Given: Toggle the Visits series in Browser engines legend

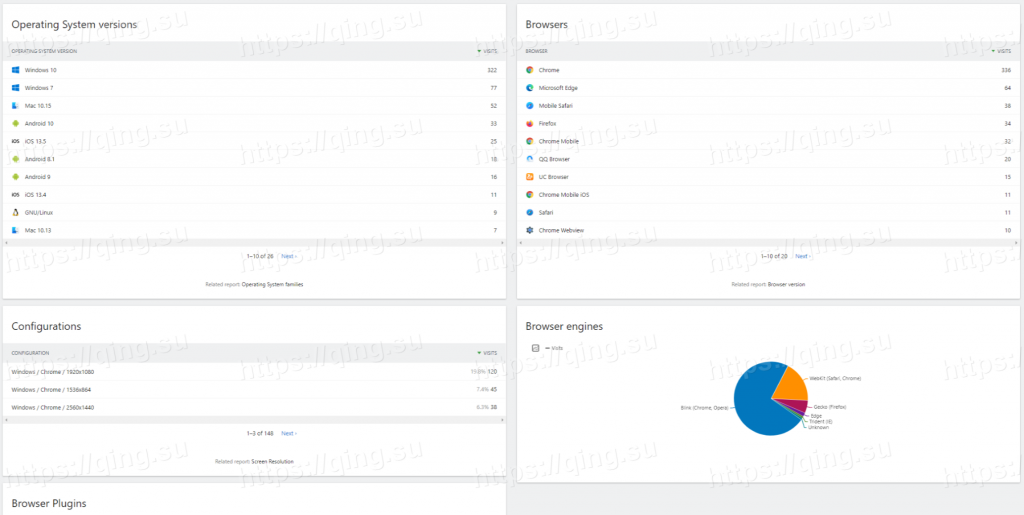Looking at the screenshot, I should 536,348.
